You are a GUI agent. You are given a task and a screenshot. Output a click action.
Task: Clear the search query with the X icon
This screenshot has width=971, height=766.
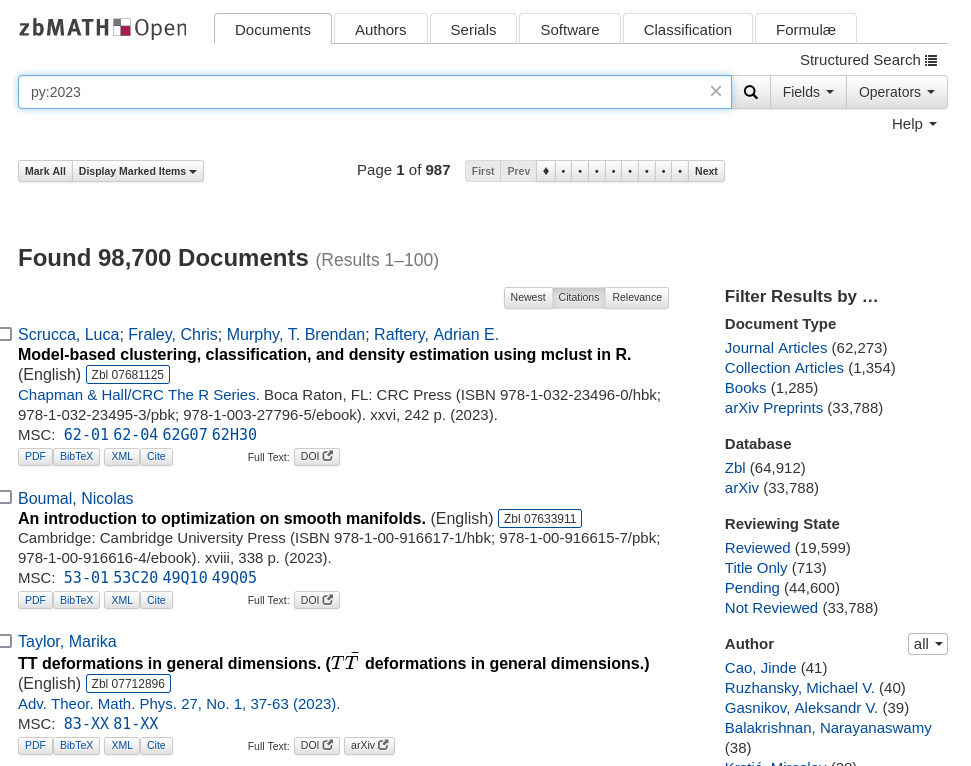716,91
